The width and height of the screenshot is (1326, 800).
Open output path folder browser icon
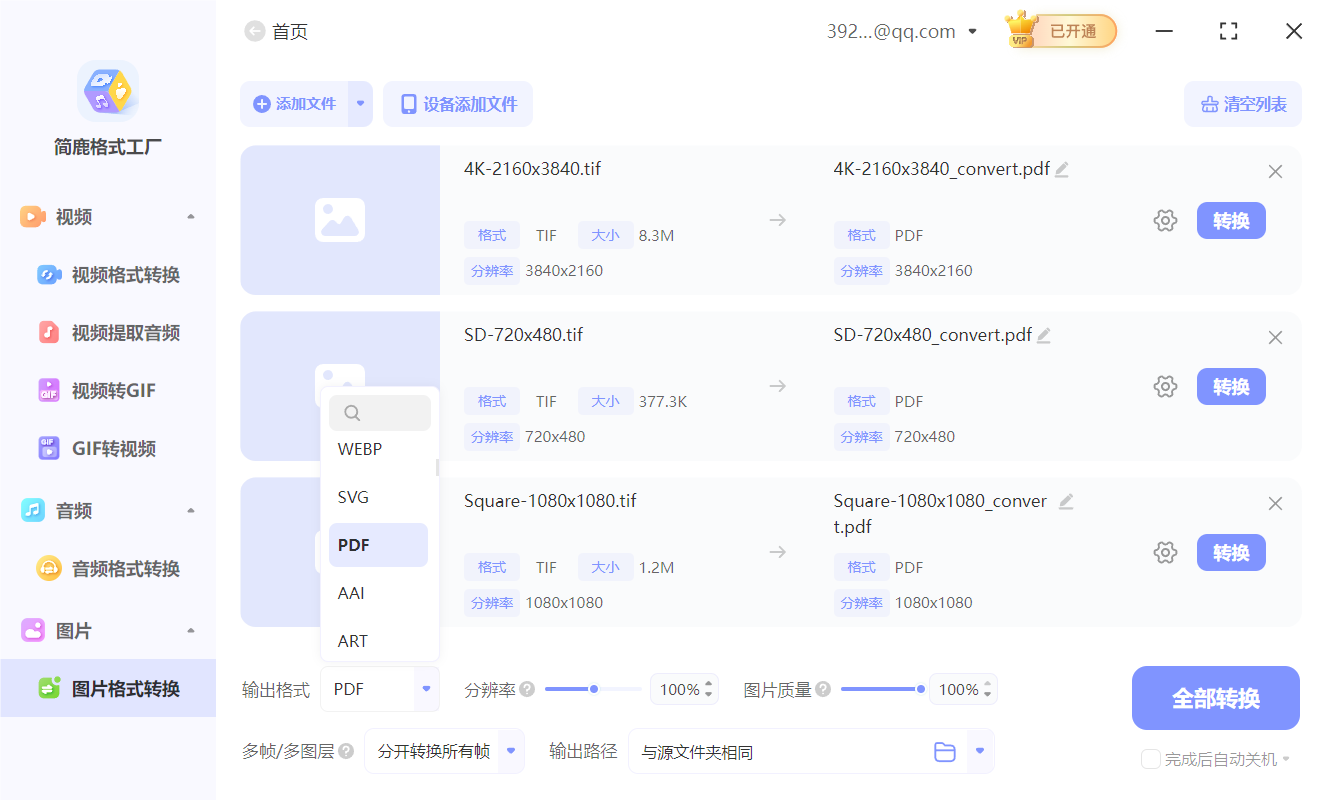tap(944, 751)
